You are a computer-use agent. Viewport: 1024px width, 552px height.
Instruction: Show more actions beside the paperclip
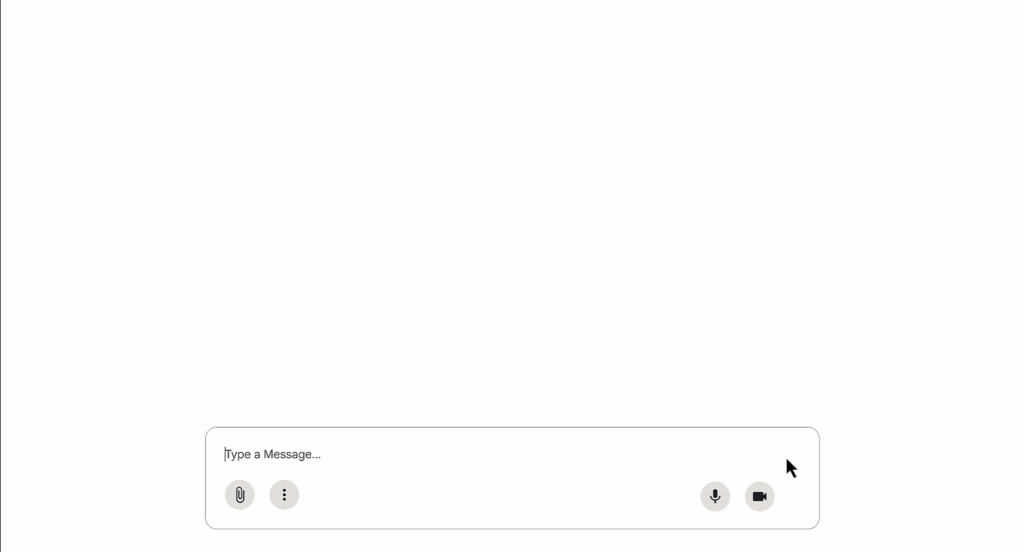click(284, 495)
